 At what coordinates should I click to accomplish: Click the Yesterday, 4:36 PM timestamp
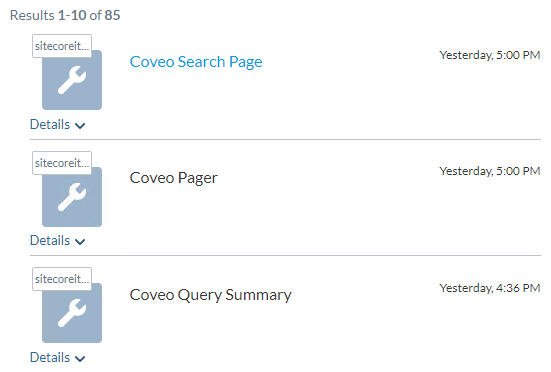(x=490, y=288)
